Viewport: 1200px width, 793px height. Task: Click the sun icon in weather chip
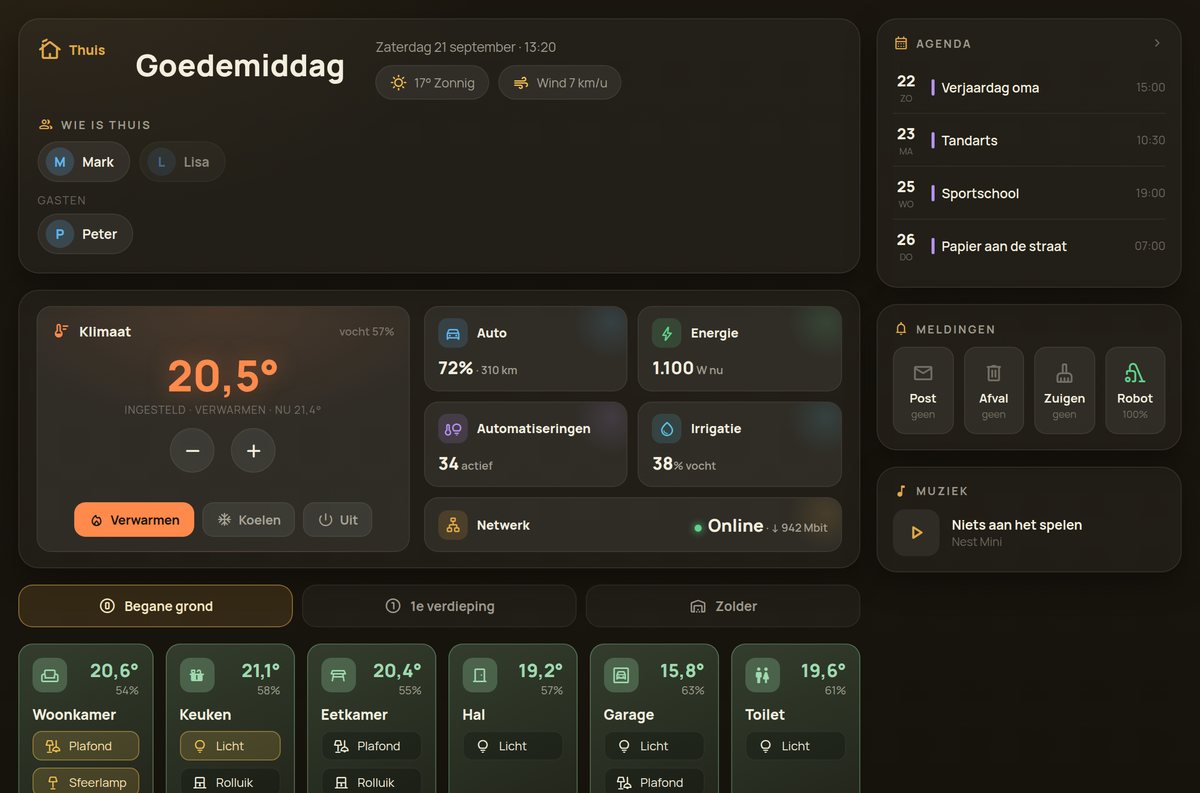pos(398,83)
